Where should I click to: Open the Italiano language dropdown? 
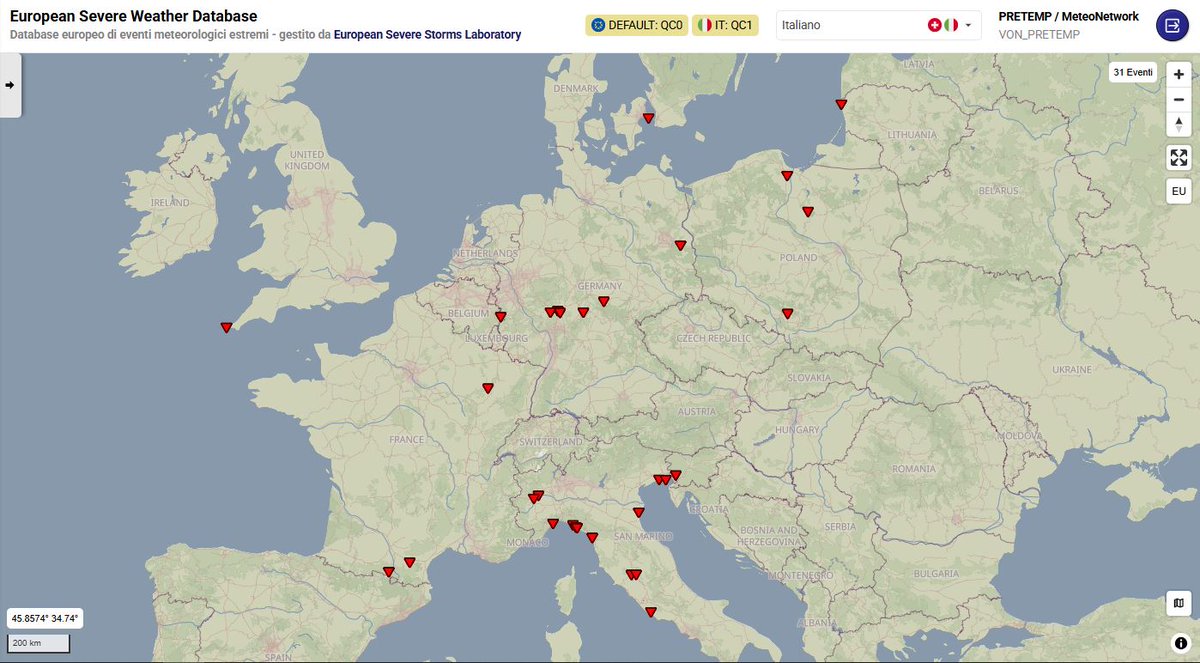(x=879, y=24)
